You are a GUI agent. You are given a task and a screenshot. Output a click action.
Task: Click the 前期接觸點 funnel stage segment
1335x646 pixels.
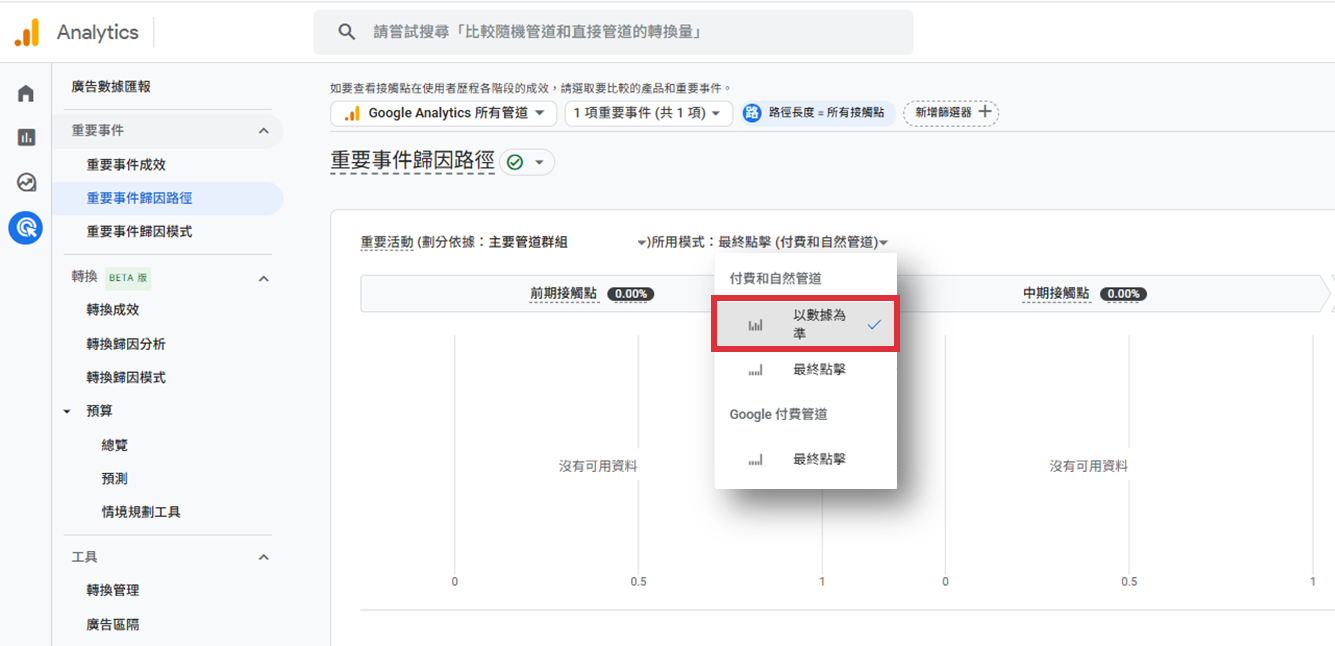[x=563, y=294]
